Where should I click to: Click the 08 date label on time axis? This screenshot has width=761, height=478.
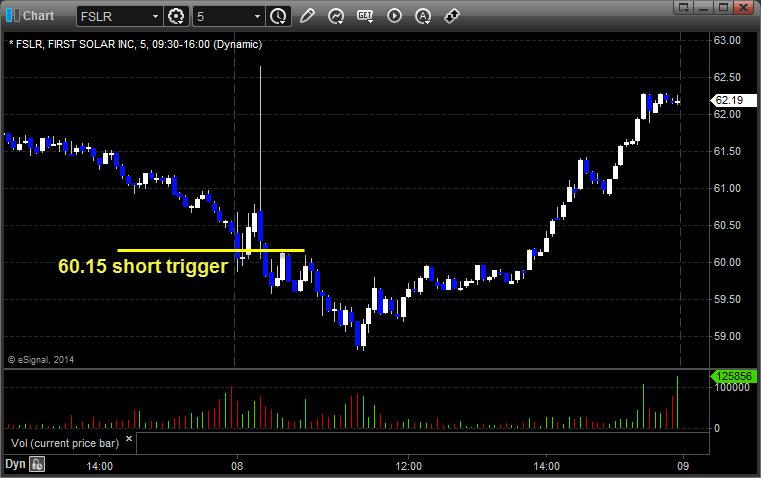click(237, 466)
